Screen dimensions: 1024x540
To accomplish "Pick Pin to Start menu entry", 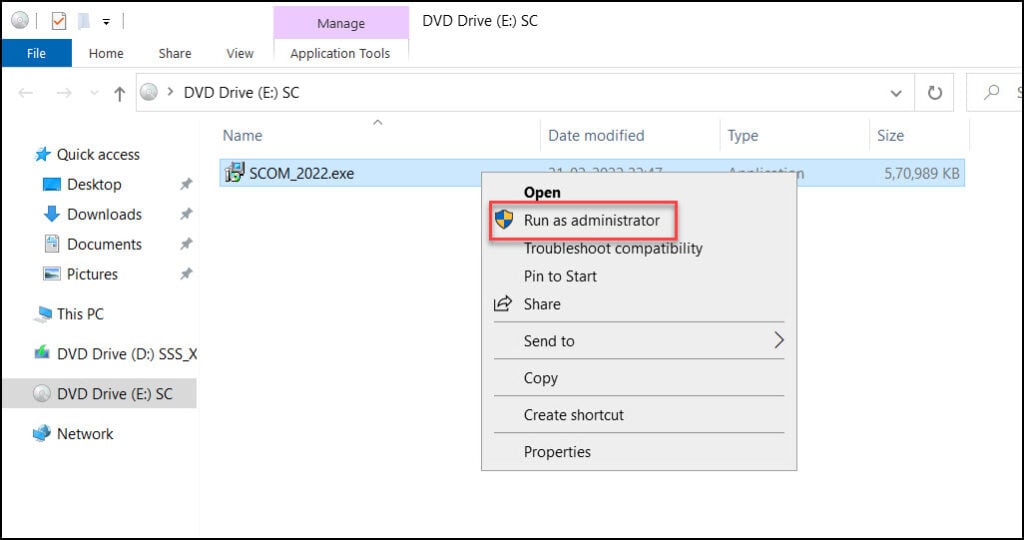I will [560, 276].
